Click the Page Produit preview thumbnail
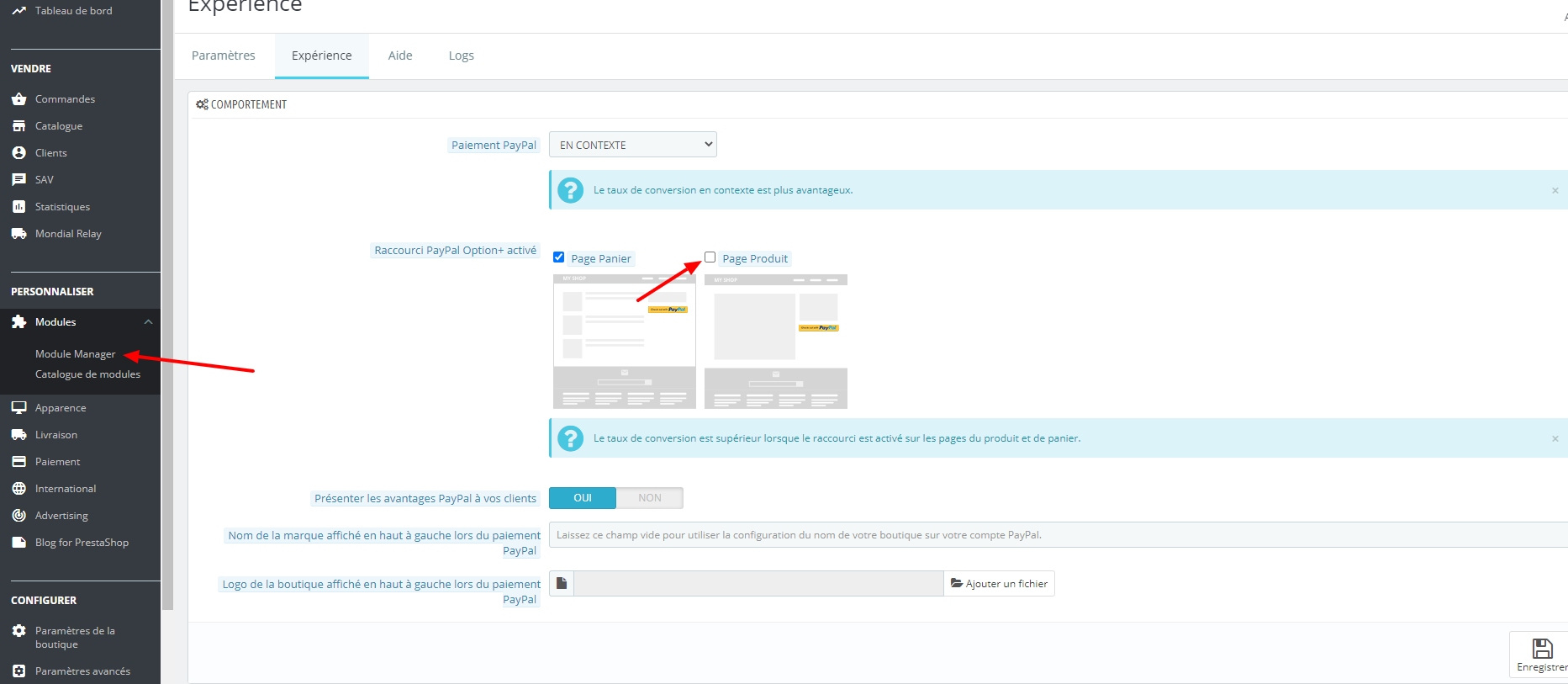This screenshot has width=1568, height=684. coord(776,342)
